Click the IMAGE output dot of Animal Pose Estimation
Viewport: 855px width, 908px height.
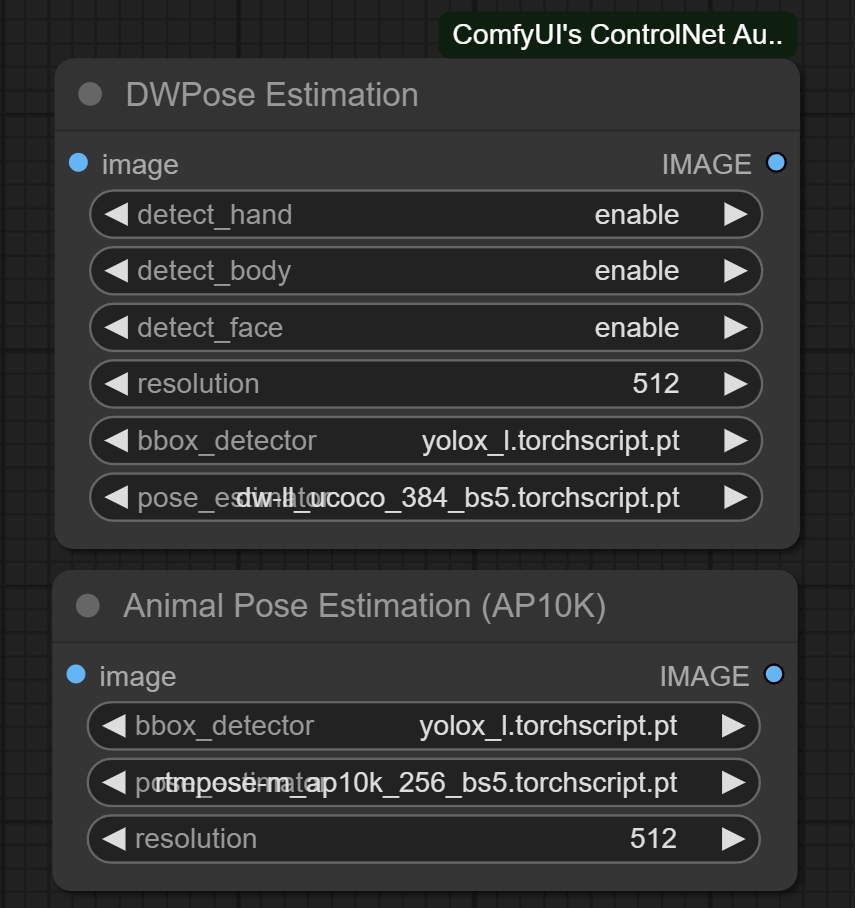(x=774, y=675)
